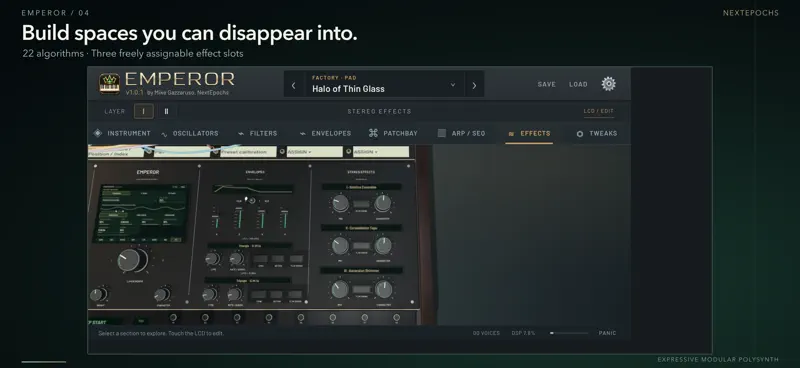Click the envelope curve display
The width and height of the screenshot is (800, 368).
tap(253, 189)
